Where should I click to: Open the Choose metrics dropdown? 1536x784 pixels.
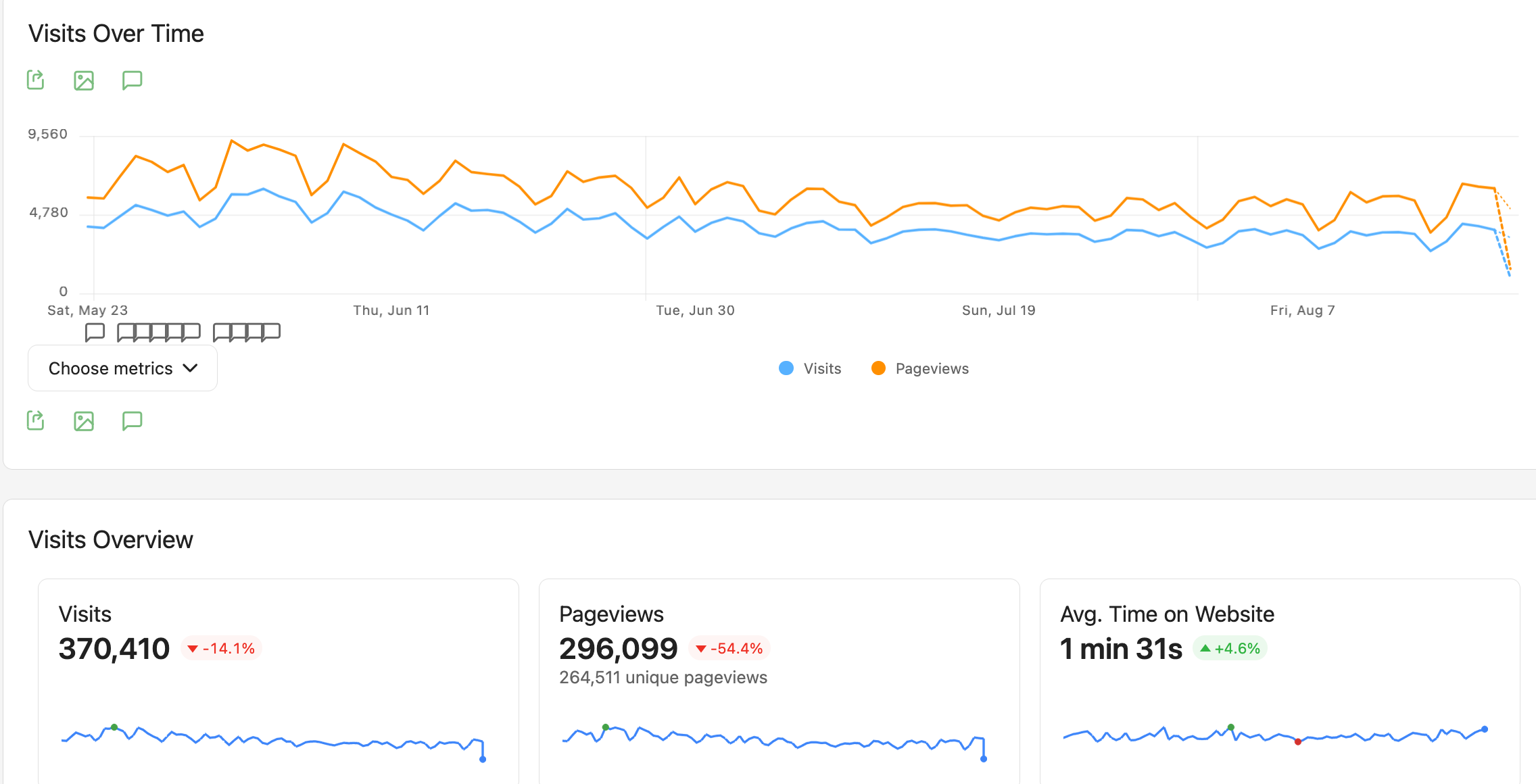[x=122, y=368]
